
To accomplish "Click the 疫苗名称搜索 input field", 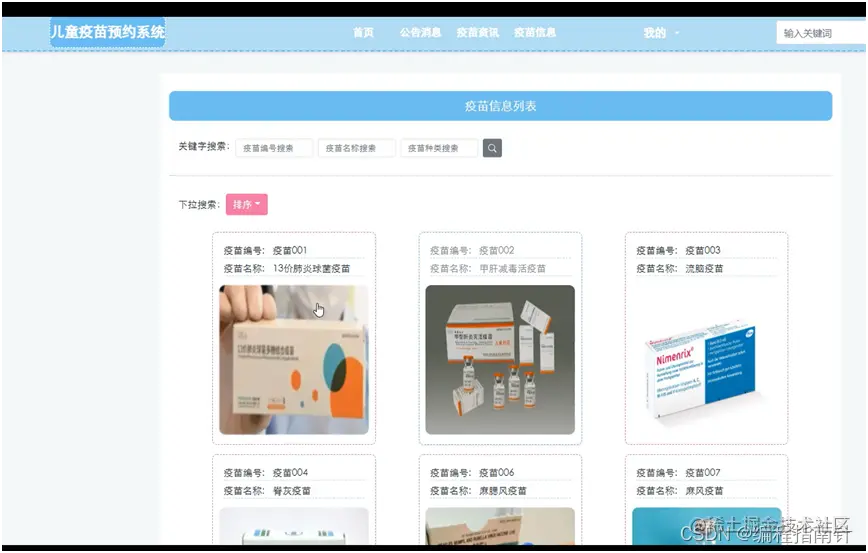I will coord(356,148).
